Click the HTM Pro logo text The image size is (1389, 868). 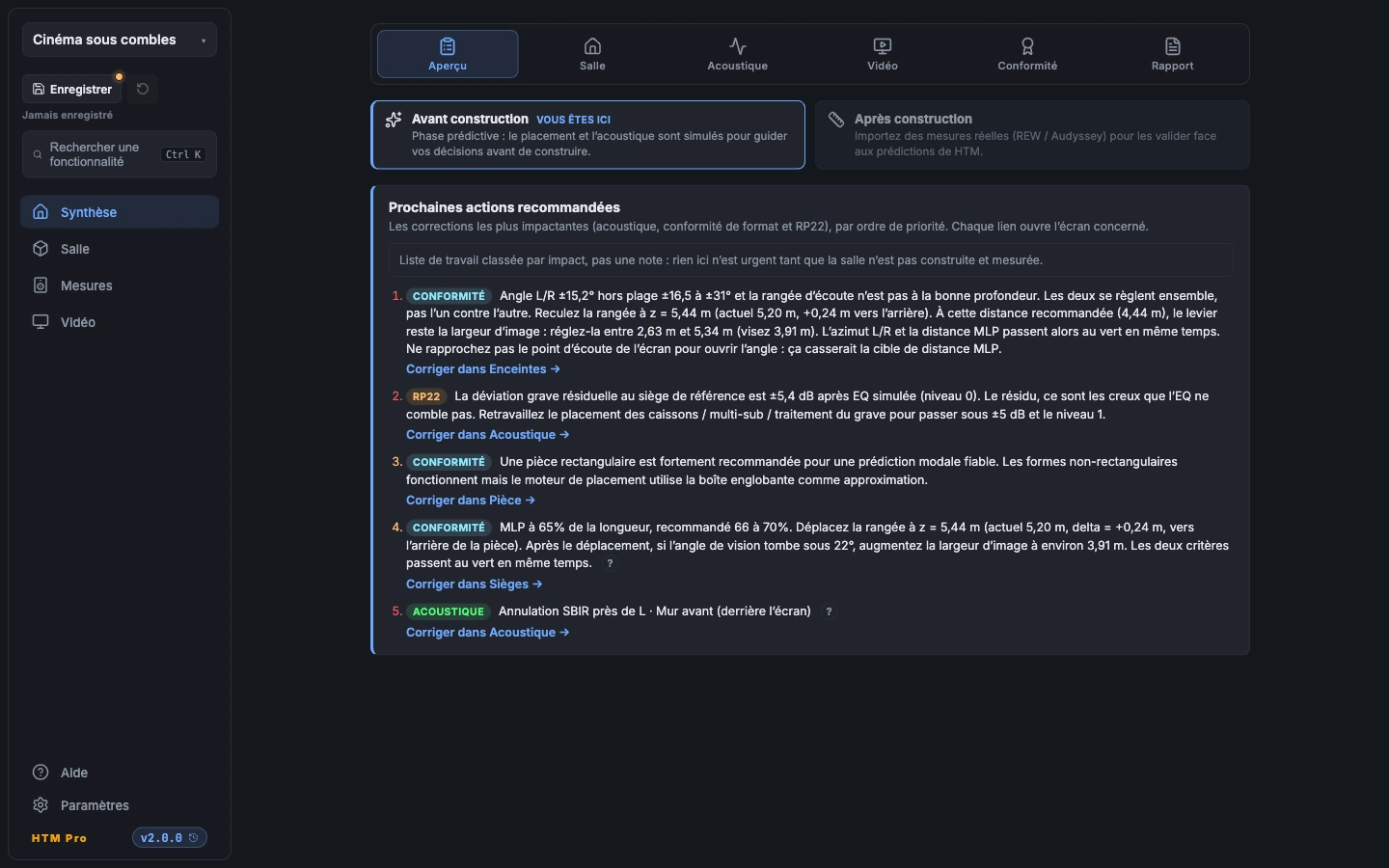pyautogui.click(x=59, y=838)
